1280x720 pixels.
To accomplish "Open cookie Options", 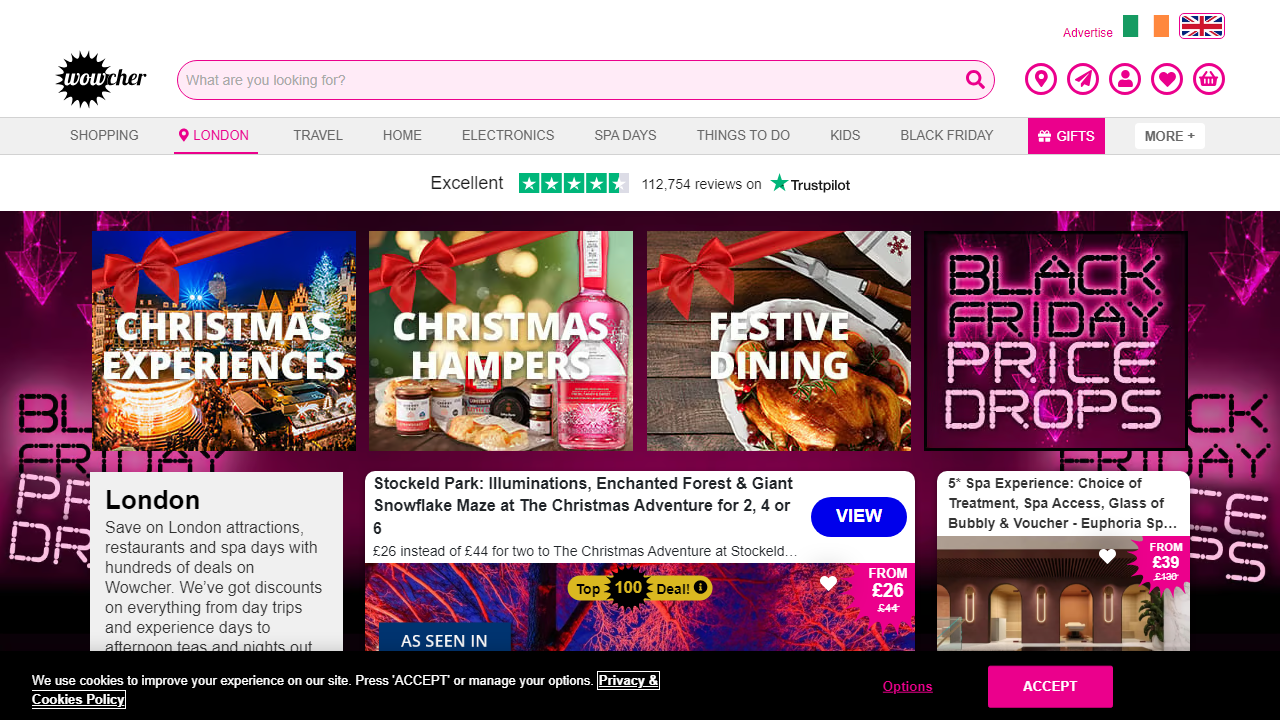I will click(907, 686).
